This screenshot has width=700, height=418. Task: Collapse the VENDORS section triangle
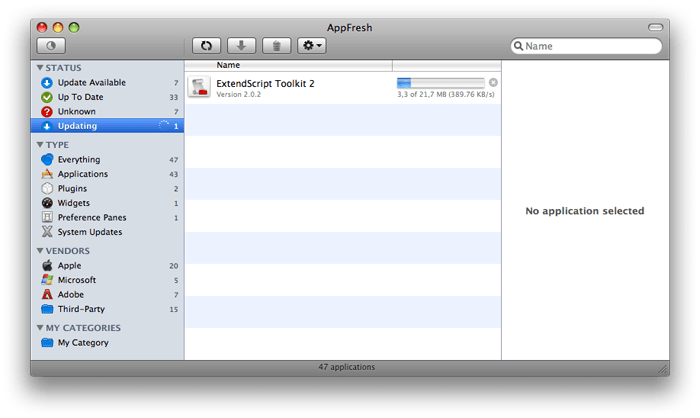(x=40, y=251)
